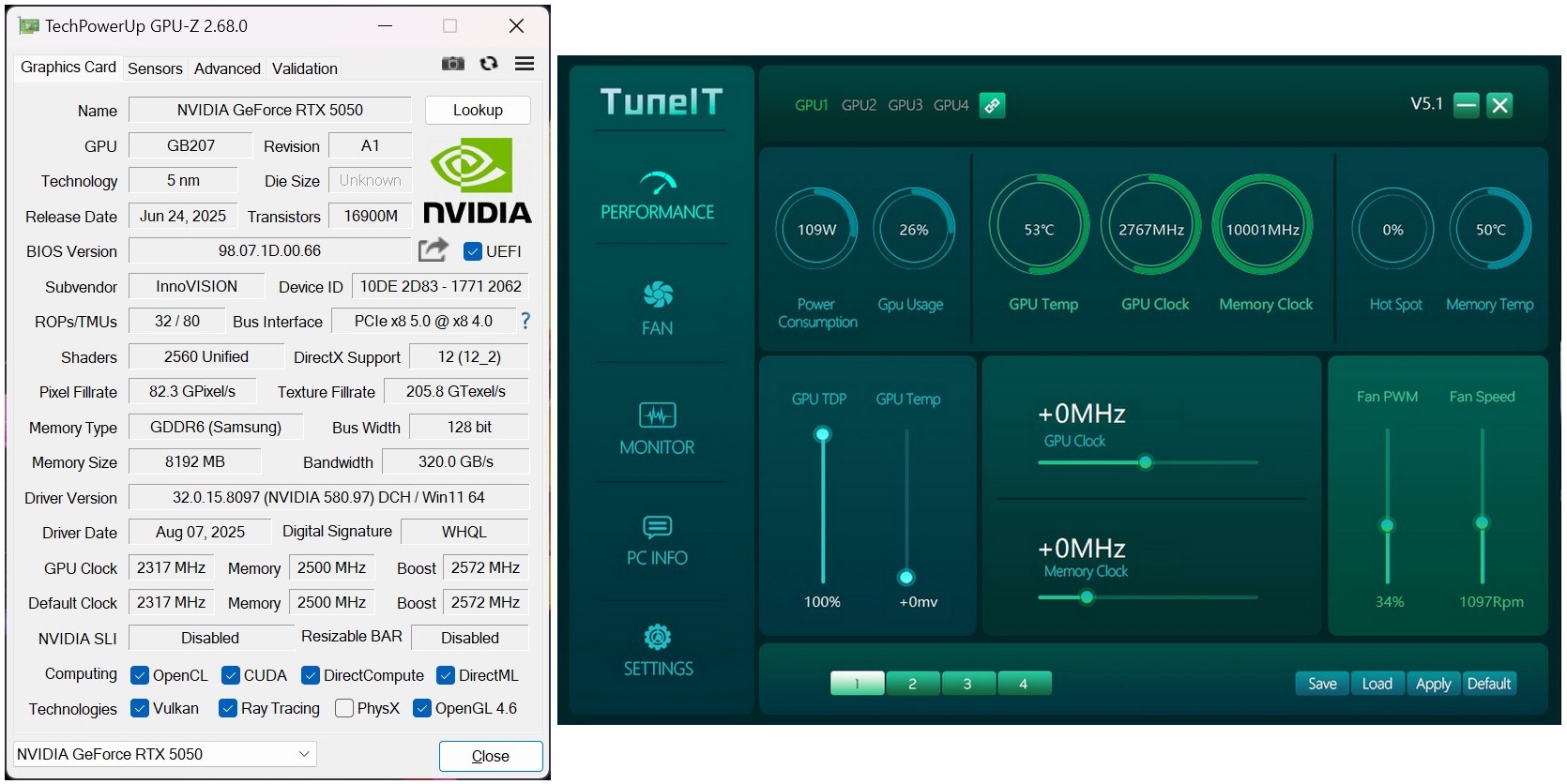The height and width of the screenshot is (784, 1567).
Task: Click the Close button in GPU-Z
Action: coord(491,756)
